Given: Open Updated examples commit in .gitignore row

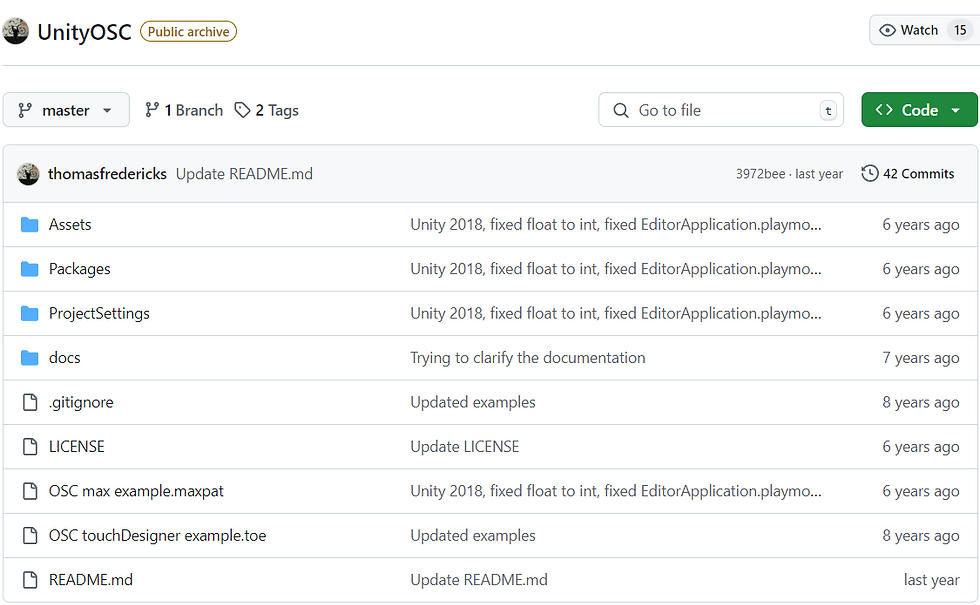Looking at the screenshot, I should point(473,402).
